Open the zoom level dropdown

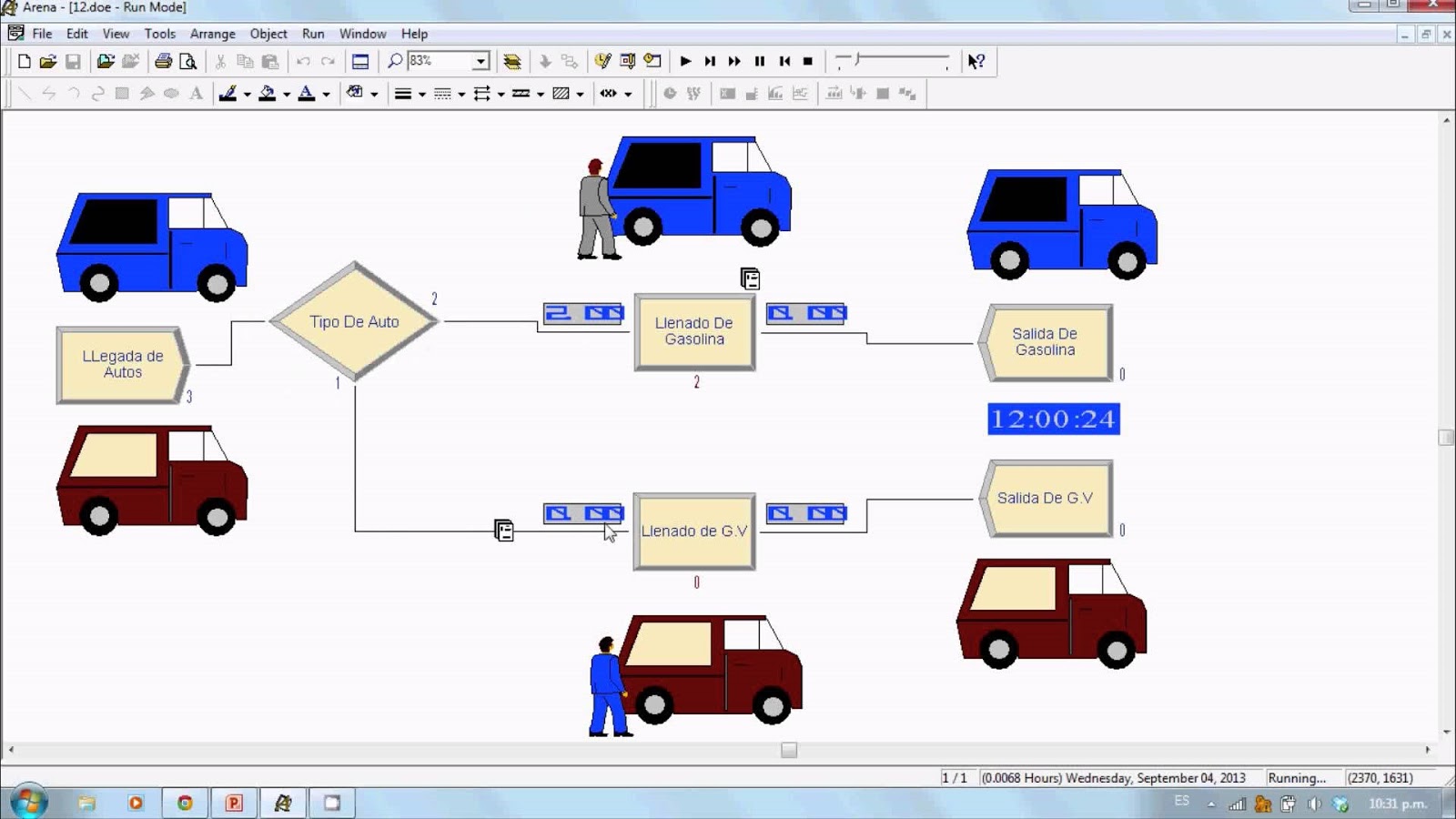point(481,61)
